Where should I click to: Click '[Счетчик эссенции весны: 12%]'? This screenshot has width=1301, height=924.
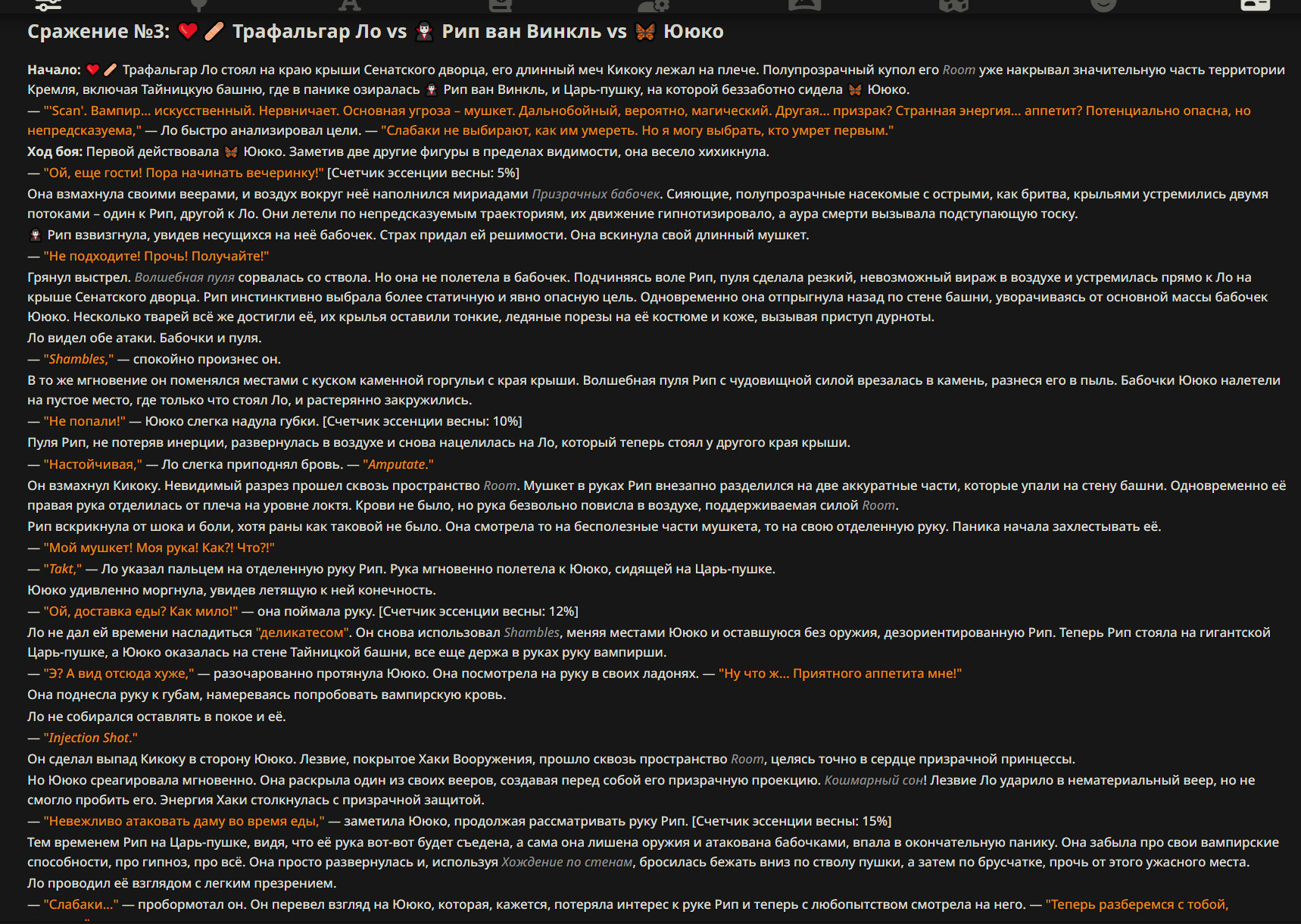click(x=479, y=611)
